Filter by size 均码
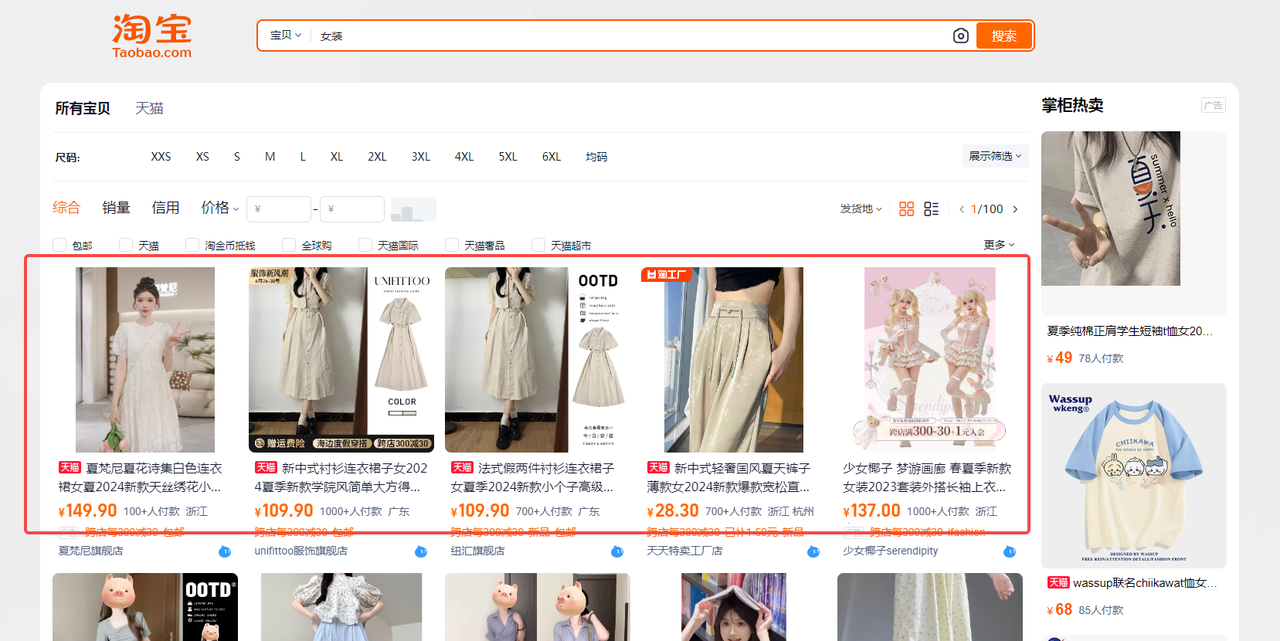Viewport: 1280px width, 641px height. pos(596,157)
